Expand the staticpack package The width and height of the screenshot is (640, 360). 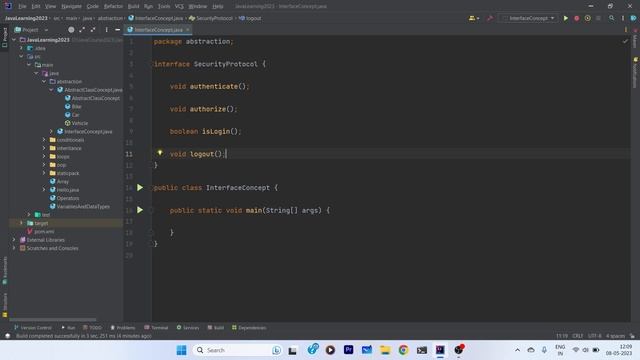point(44,173)
